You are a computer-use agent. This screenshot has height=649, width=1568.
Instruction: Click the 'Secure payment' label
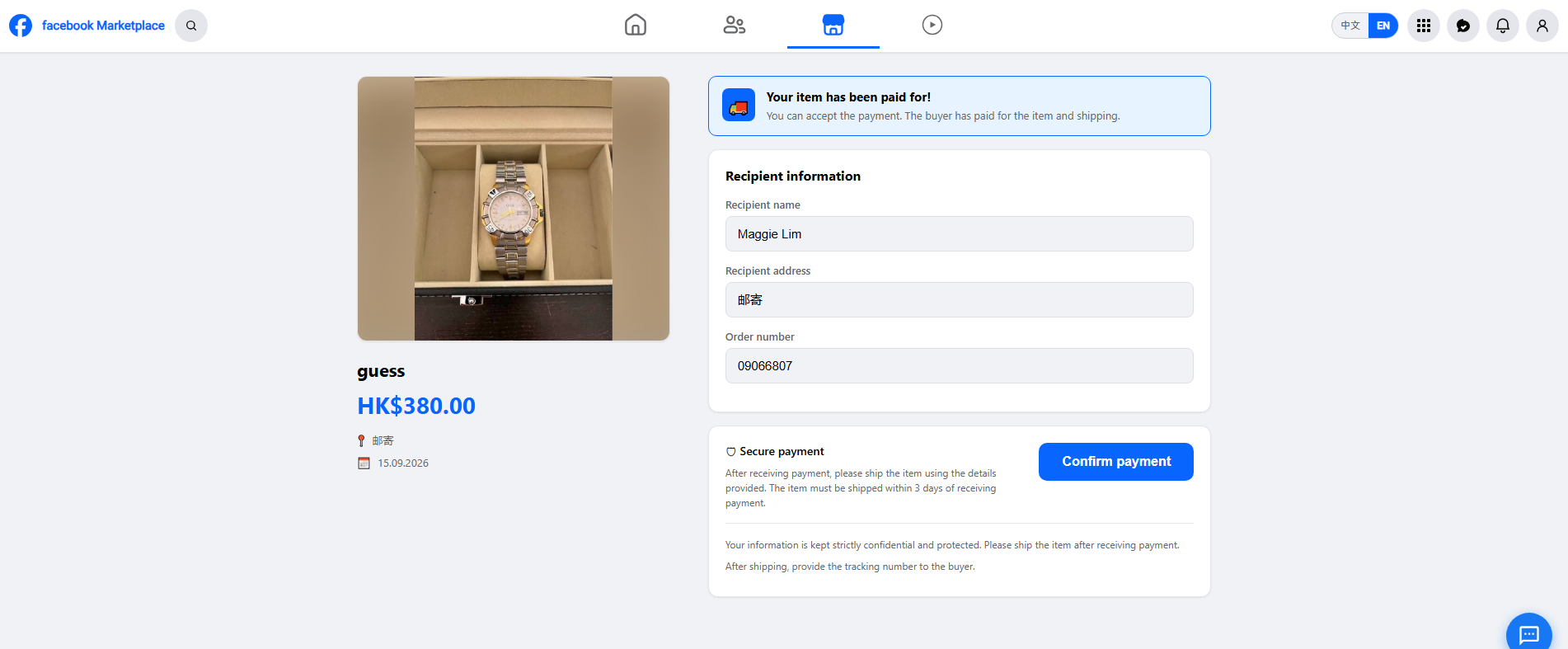click(x=782, y=452)
